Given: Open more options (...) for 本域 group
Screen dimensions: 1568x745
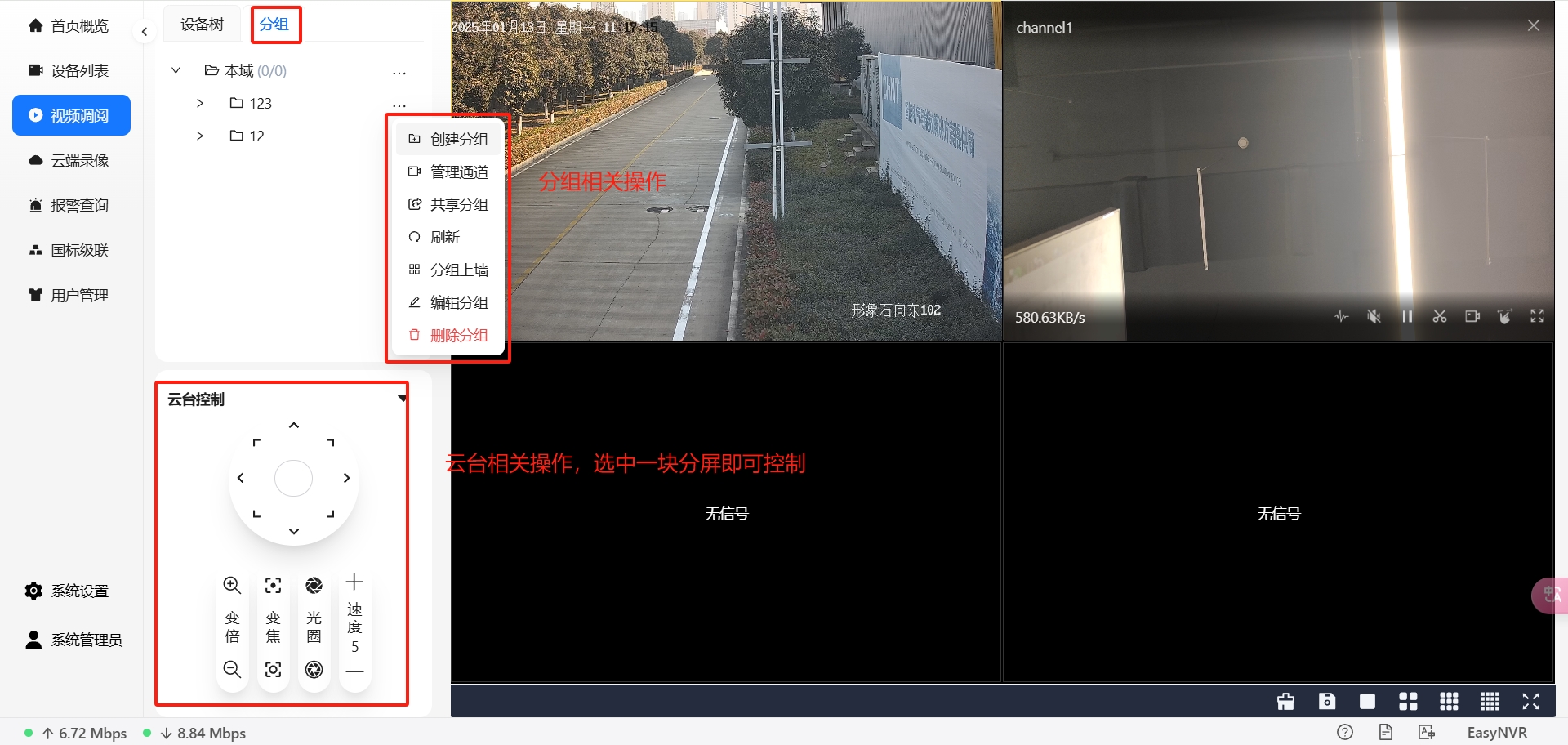Looking at the screenshot, I should pos(399,72).
